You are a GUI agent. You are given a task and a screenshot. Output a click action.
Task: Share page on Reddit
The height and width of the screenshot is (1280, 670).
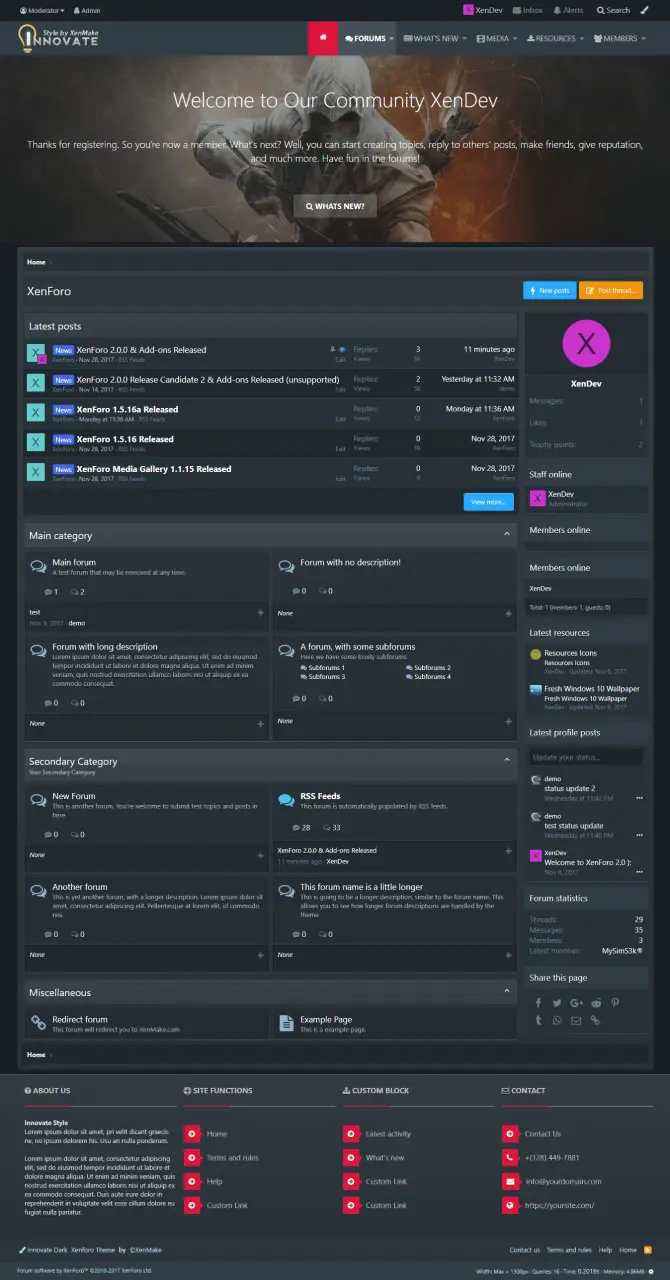tap(596, 1003)
